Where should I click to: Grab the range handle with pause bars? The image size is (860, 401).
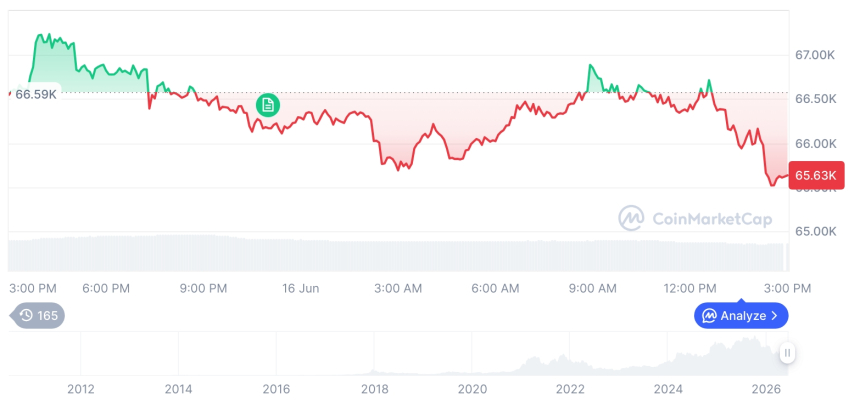coord(788,353)
